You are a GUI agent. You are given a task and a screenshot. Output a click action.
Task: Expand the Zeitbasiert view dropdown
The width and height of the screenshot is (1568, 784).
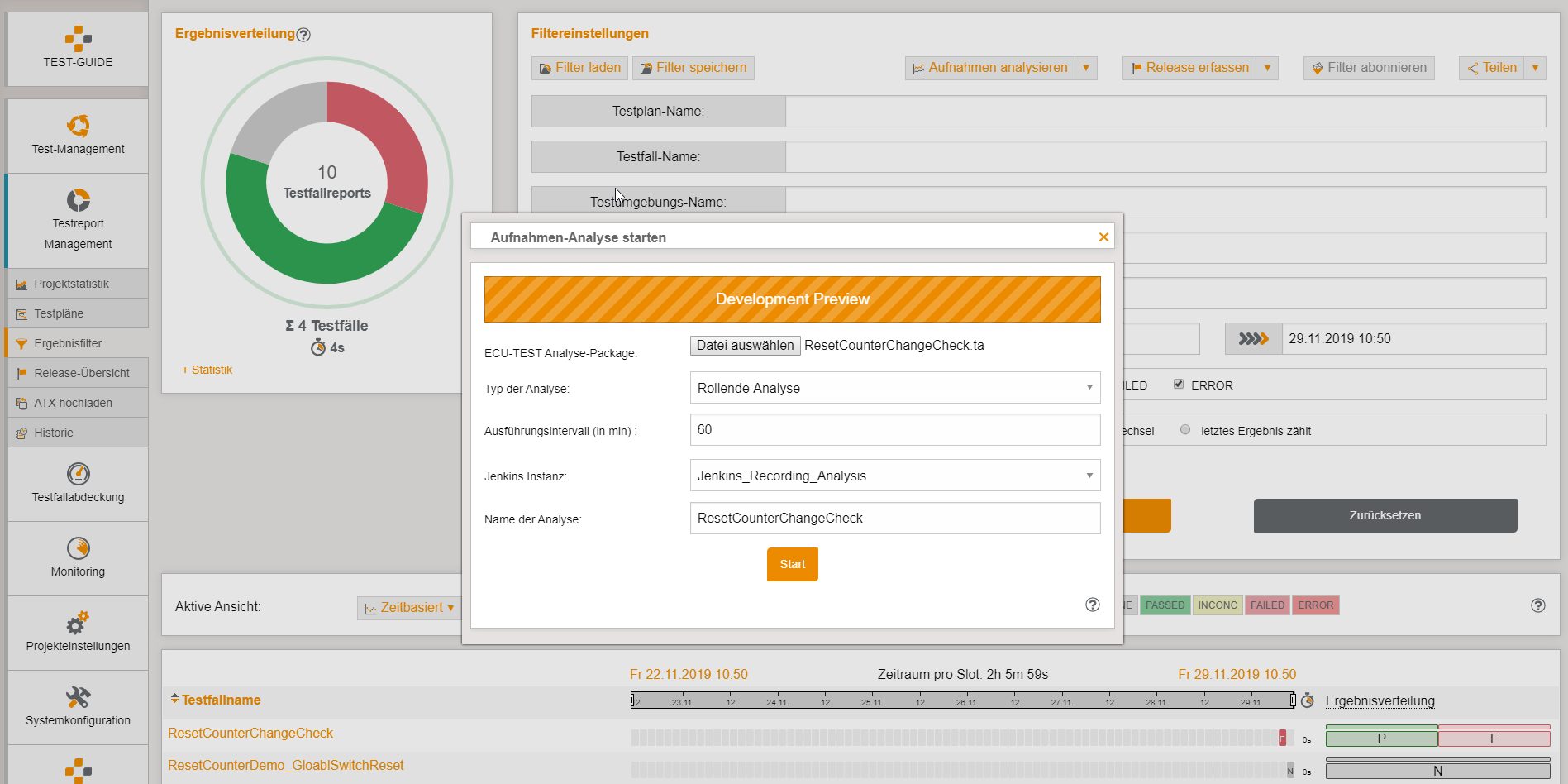point(410,608)
